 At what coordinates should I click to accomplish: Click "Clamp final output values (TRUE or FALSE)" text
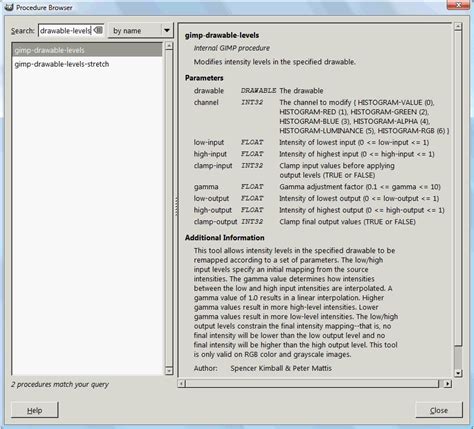(347, 222)
